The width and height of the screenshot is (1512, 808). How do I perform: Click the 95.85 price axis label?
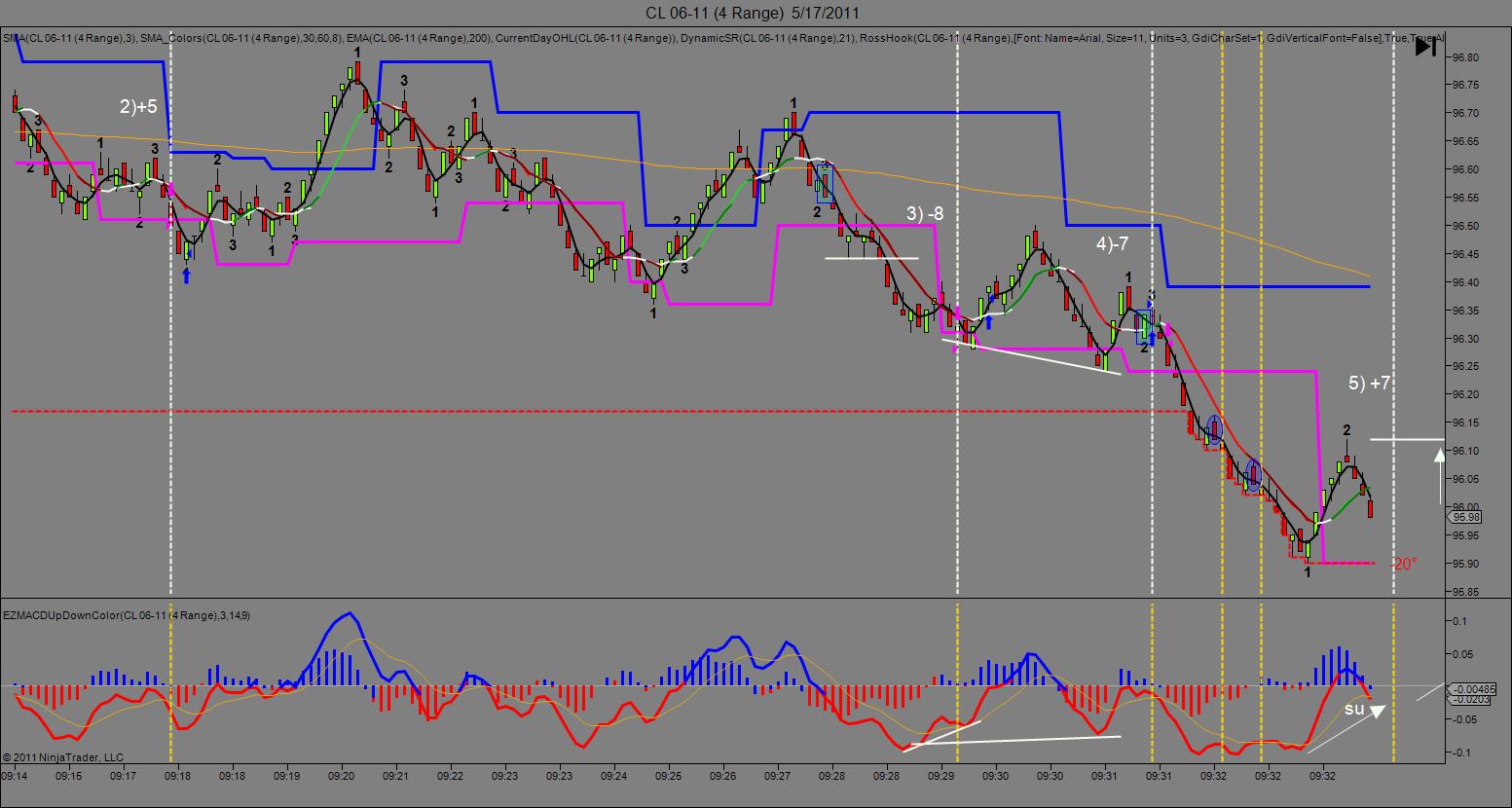1464,592
